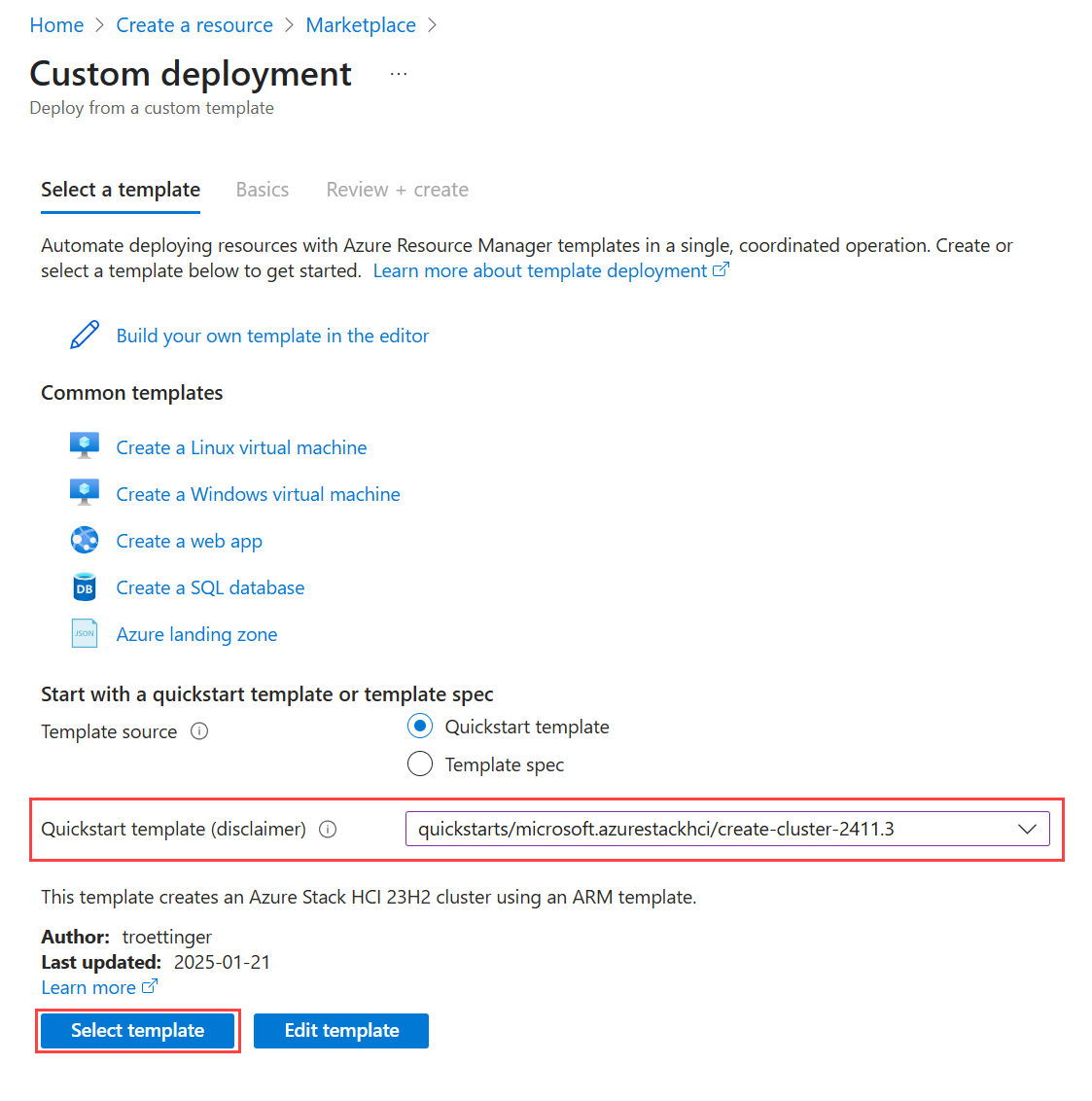
Task: Click the Linux virtual machine icon
Action: pos(85,446)
